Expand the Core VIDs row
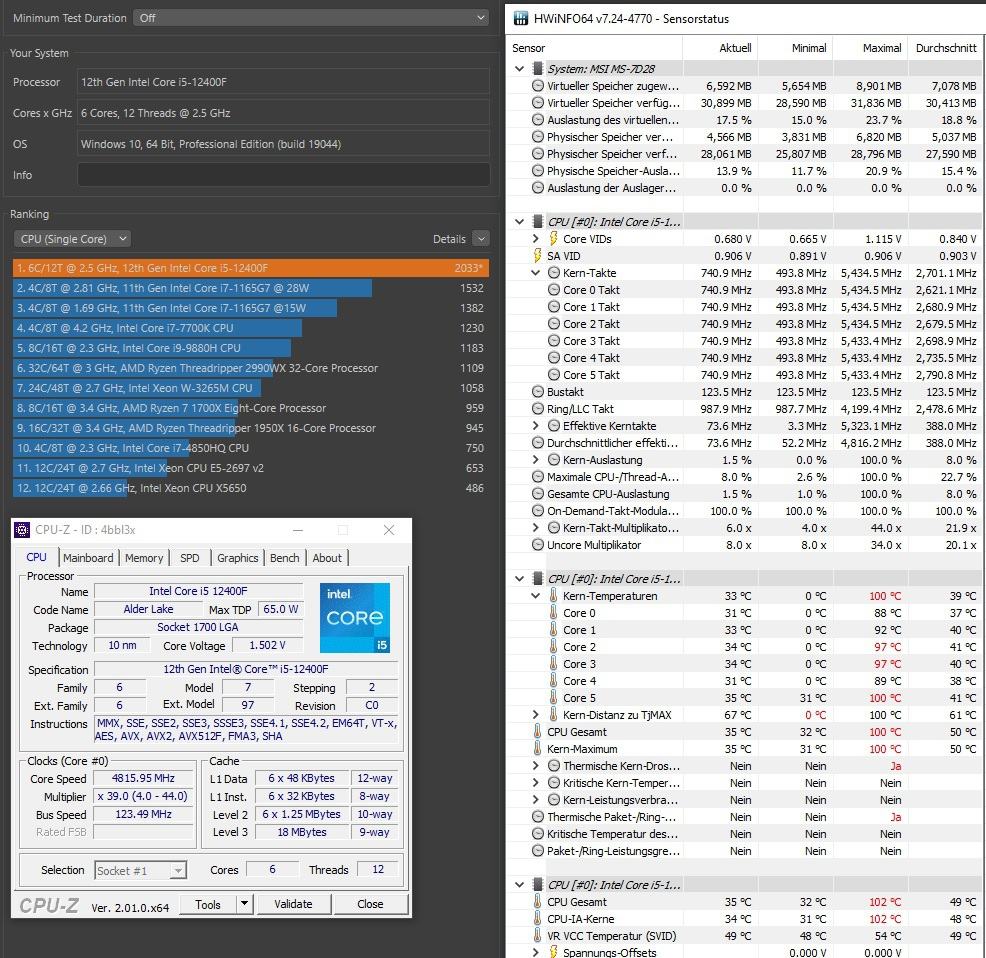This screenshot has width=986, height=958. (x=536, y=238)
